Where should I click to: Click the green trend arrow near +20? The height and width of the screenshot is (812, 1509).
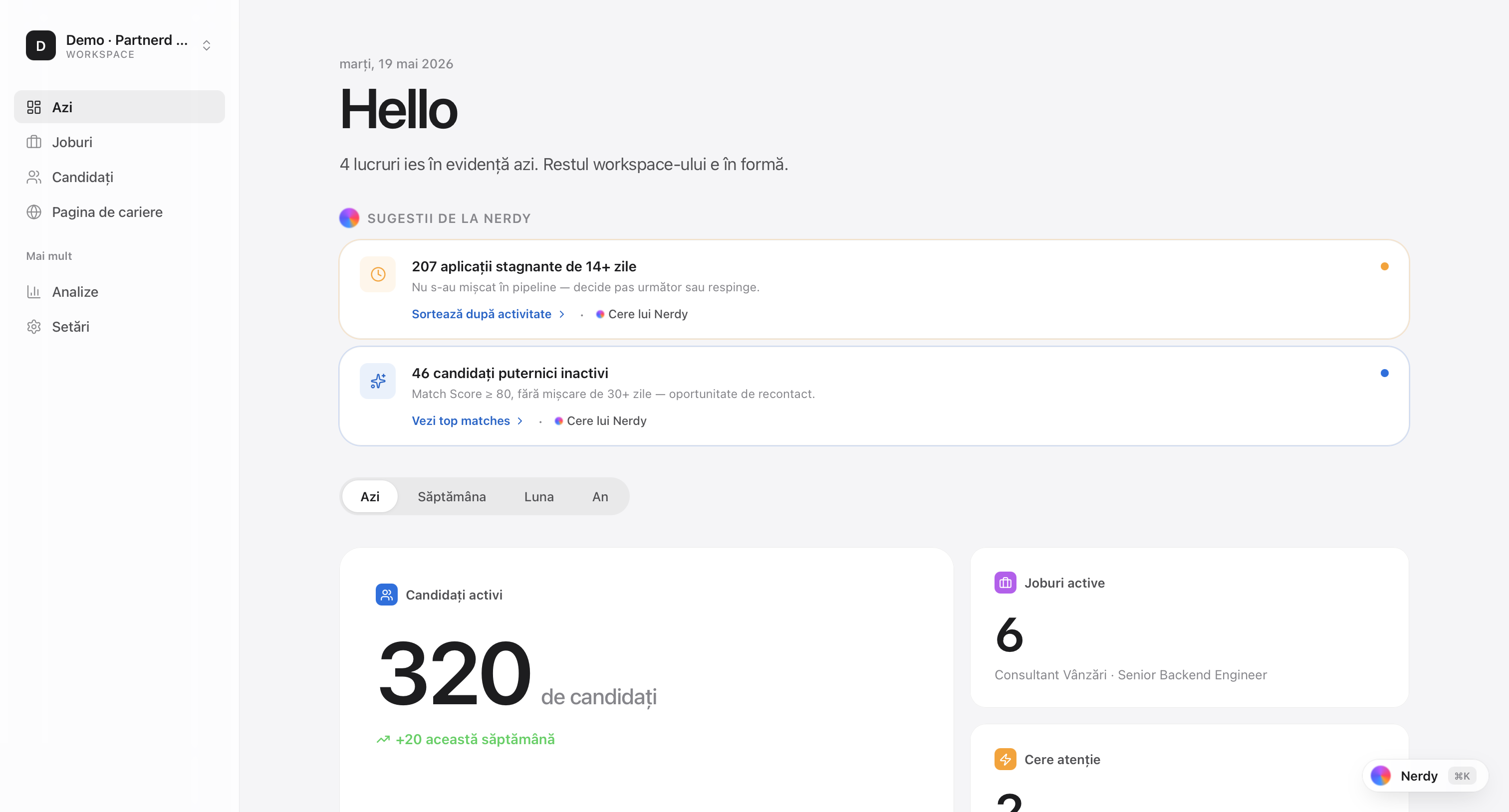point(383,739)
